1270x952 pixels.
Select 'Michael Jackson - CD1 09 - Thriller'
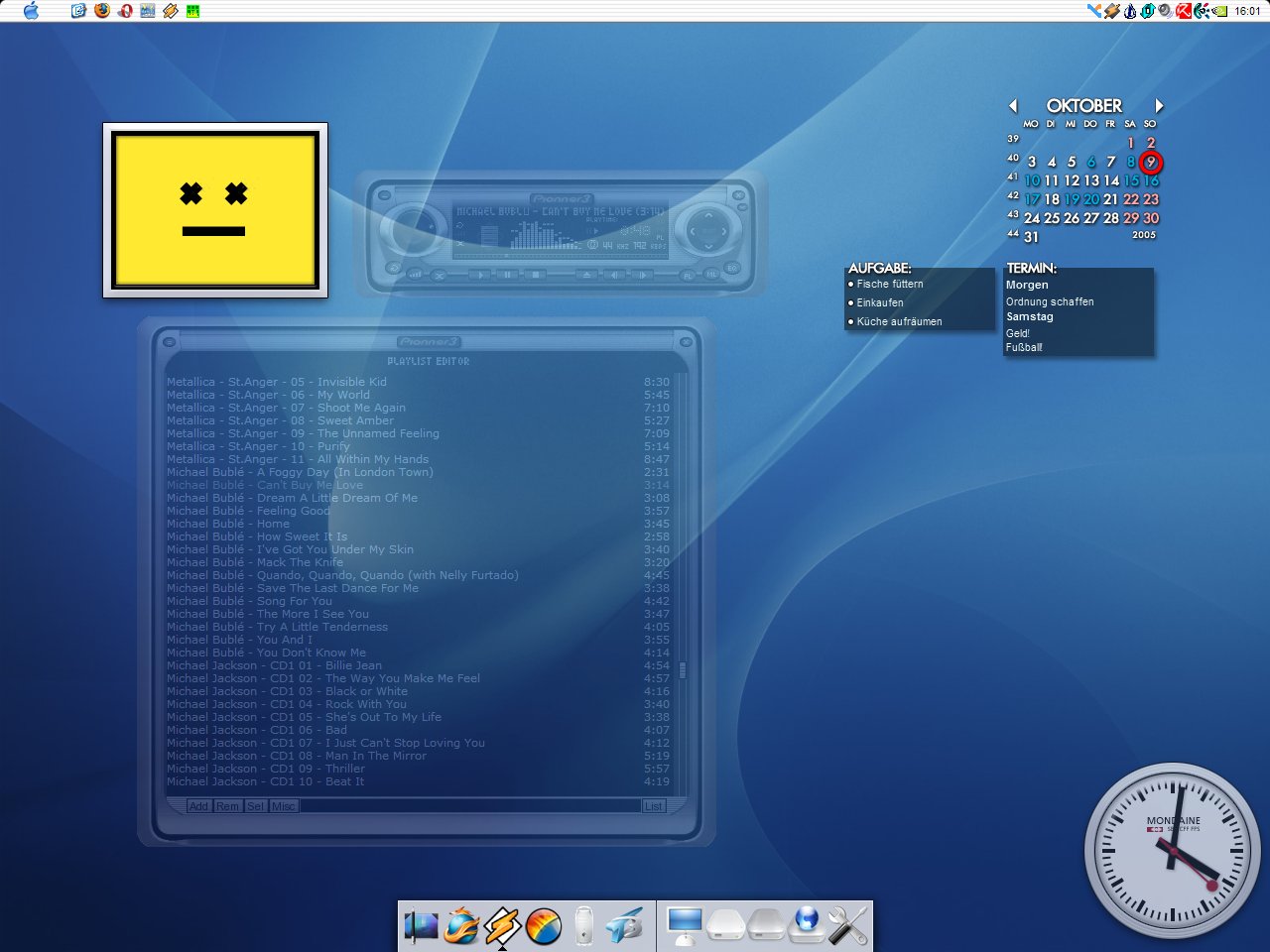click(418, 769)
